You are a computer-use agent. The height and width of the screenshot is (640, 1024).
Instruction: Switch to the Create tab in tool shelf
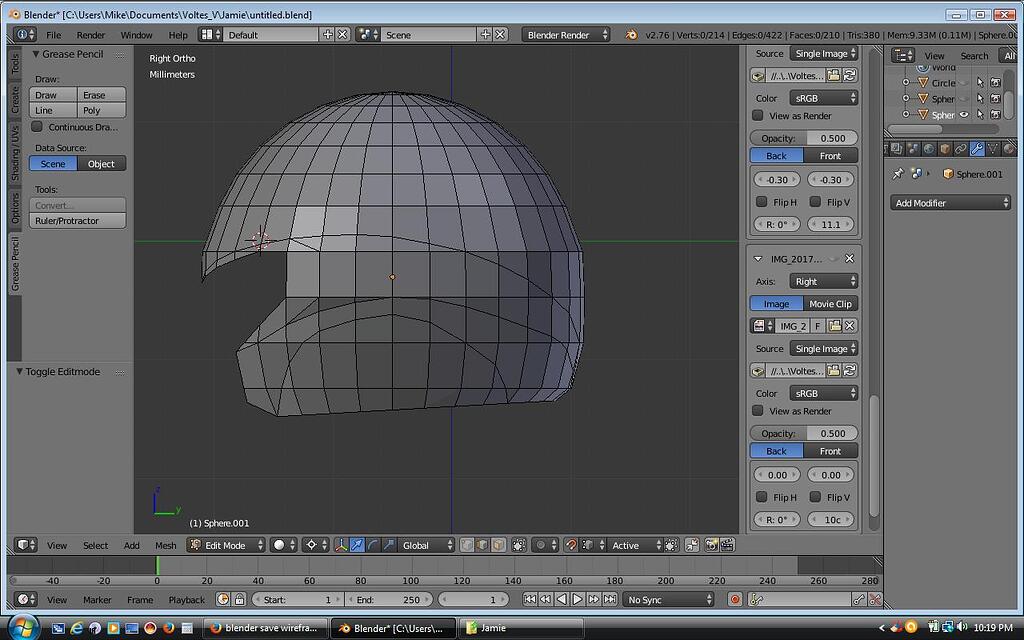click(x=15, y=99)
